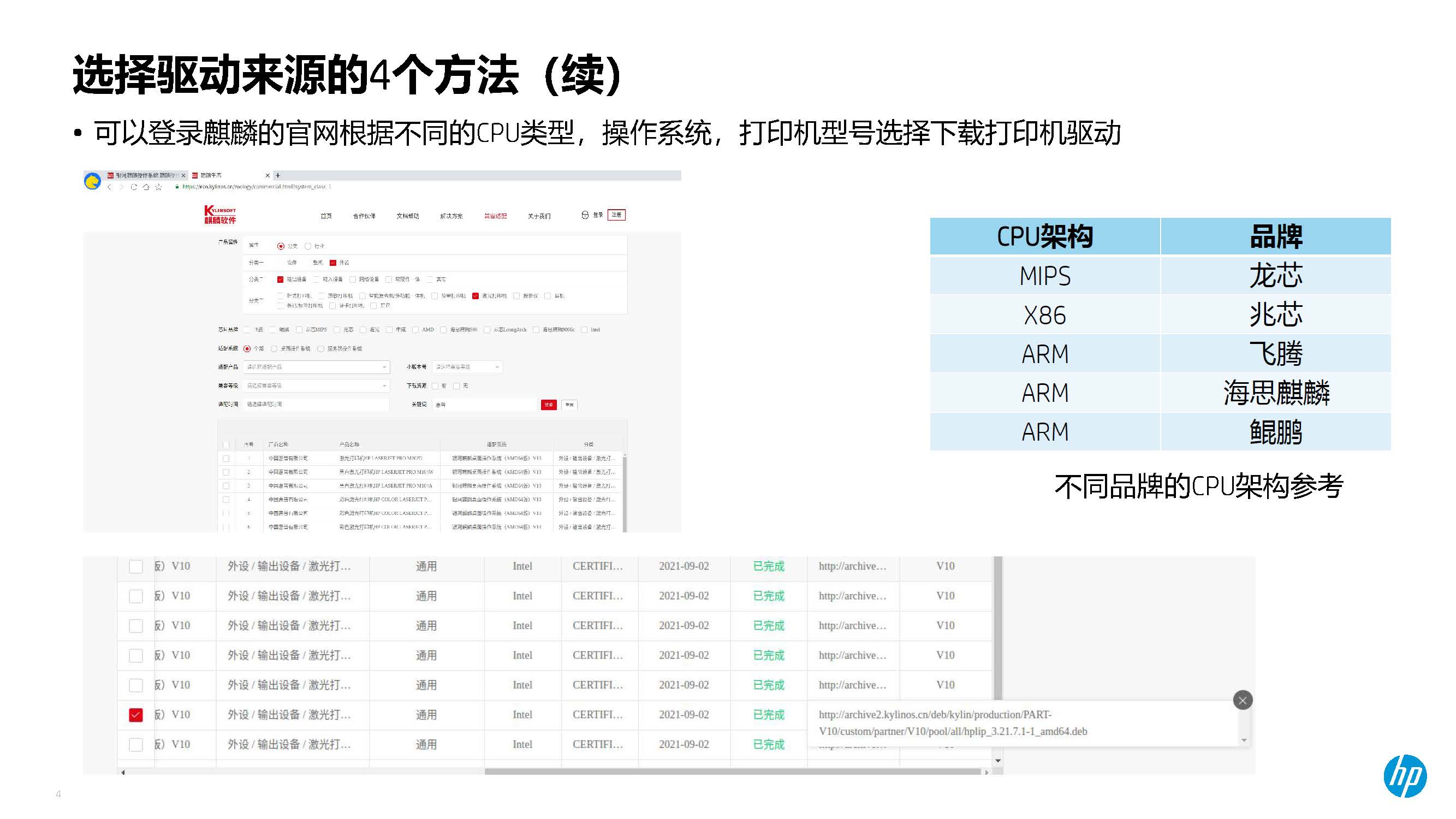This screenshot has height=819, width=1456.
Task: Open the 关于我们 navigation menu item
Action: tap(539, 216)
